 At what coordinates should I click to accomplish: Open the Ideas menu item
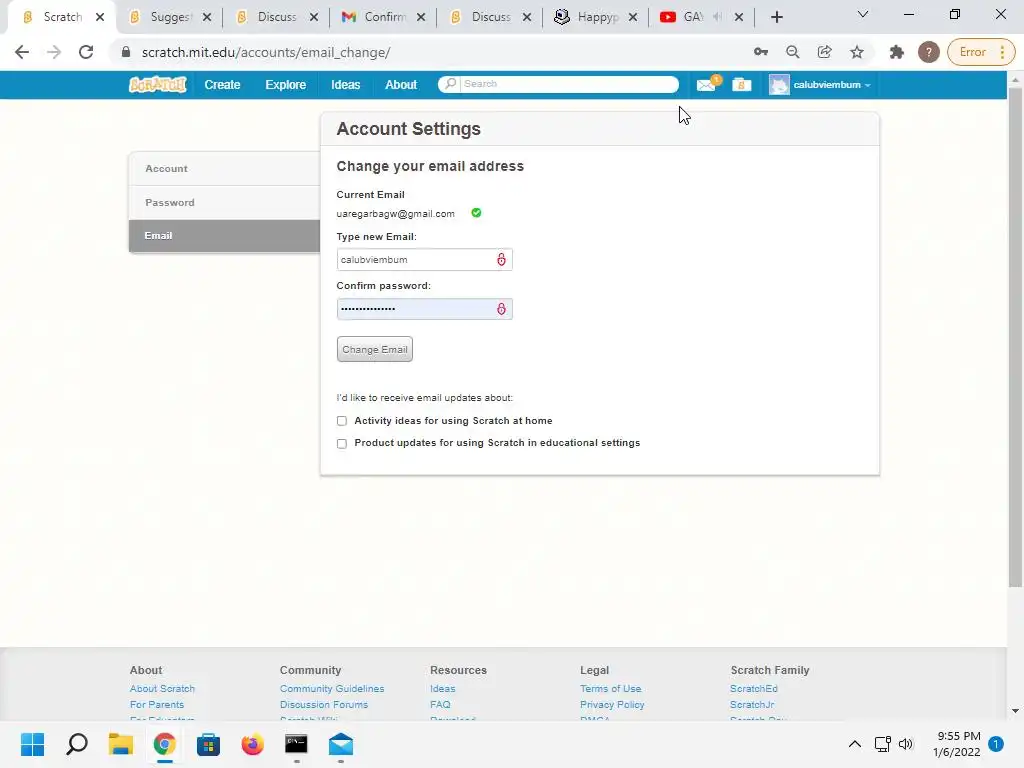[x=345, y=85]
